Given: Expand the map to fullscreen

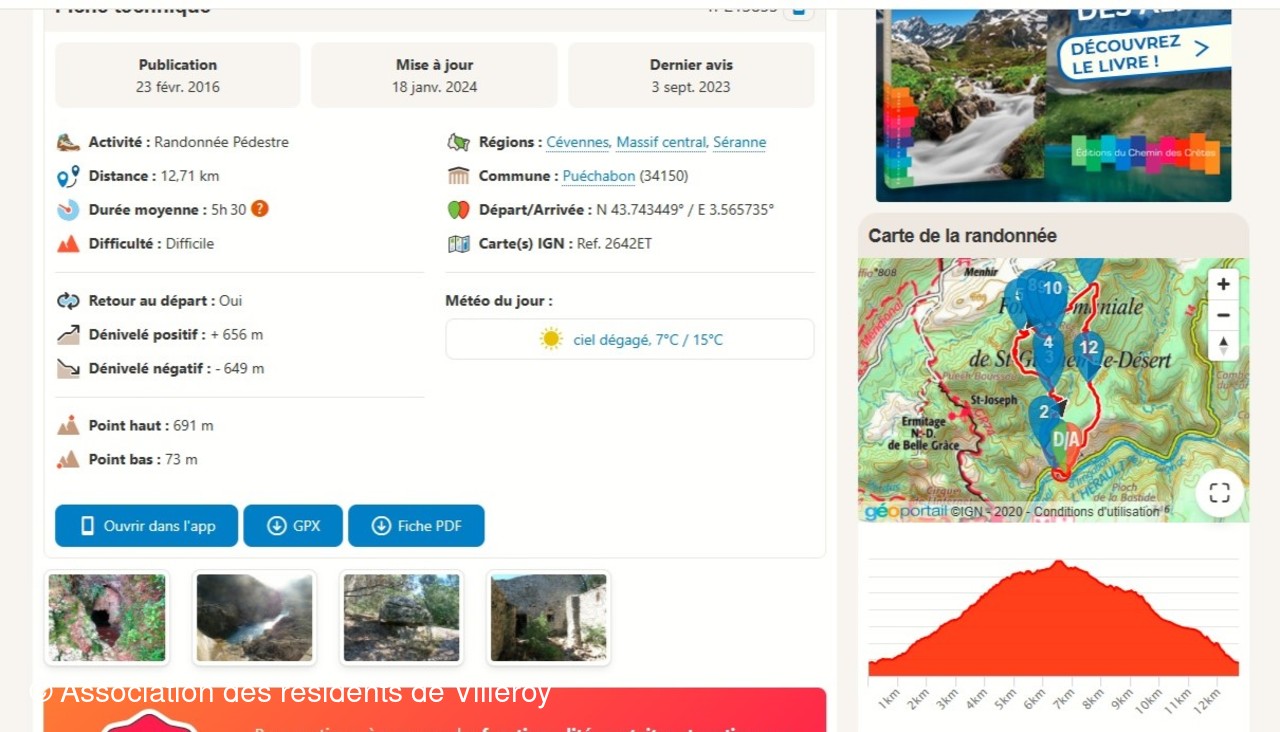Looking at the screenshot, I should 1219,492.
